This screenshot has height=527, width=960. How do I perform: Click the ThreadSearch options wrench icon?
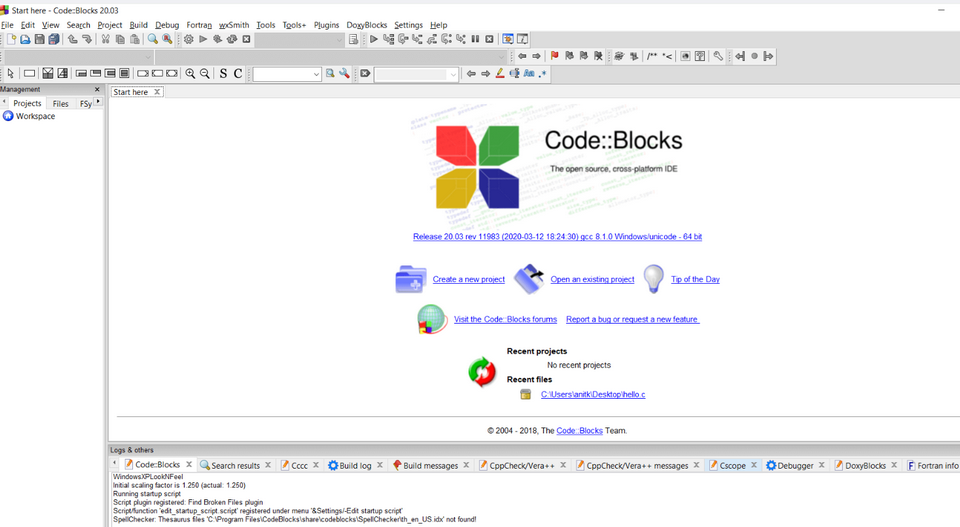point(344,73)
